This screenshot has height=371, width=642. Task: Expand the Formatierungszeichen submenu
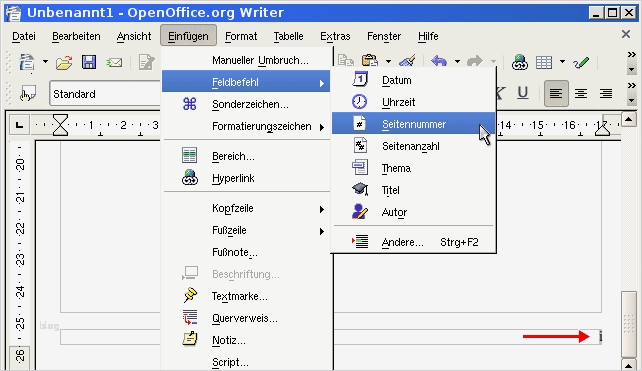(x=246, y=126)
